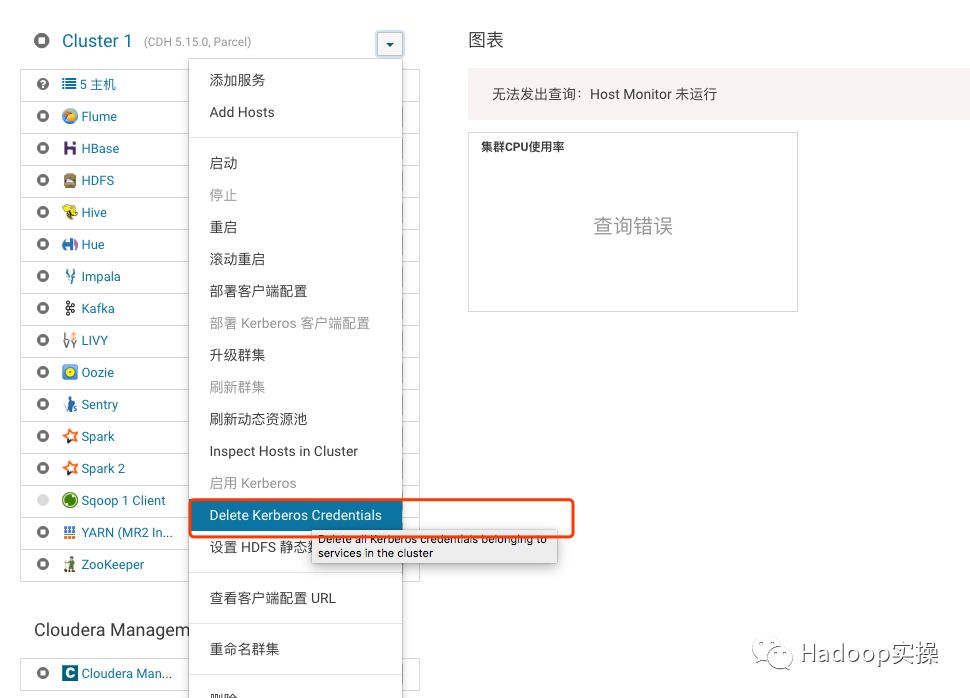This screenshot has height=698, width=970.
Task: Open the HBase service link
Action: (x=100, y=149)
